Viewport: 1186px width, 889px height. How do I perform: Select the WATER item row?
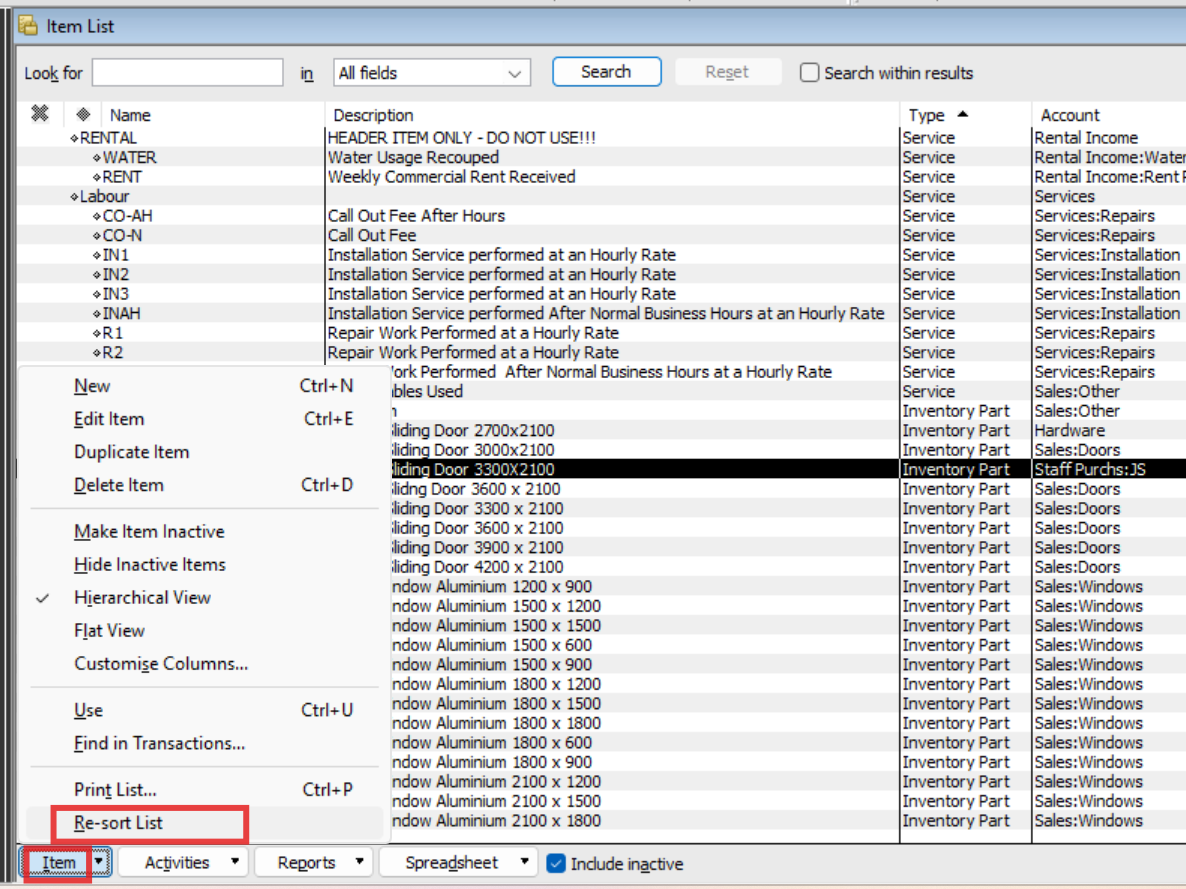pos(601,157)
